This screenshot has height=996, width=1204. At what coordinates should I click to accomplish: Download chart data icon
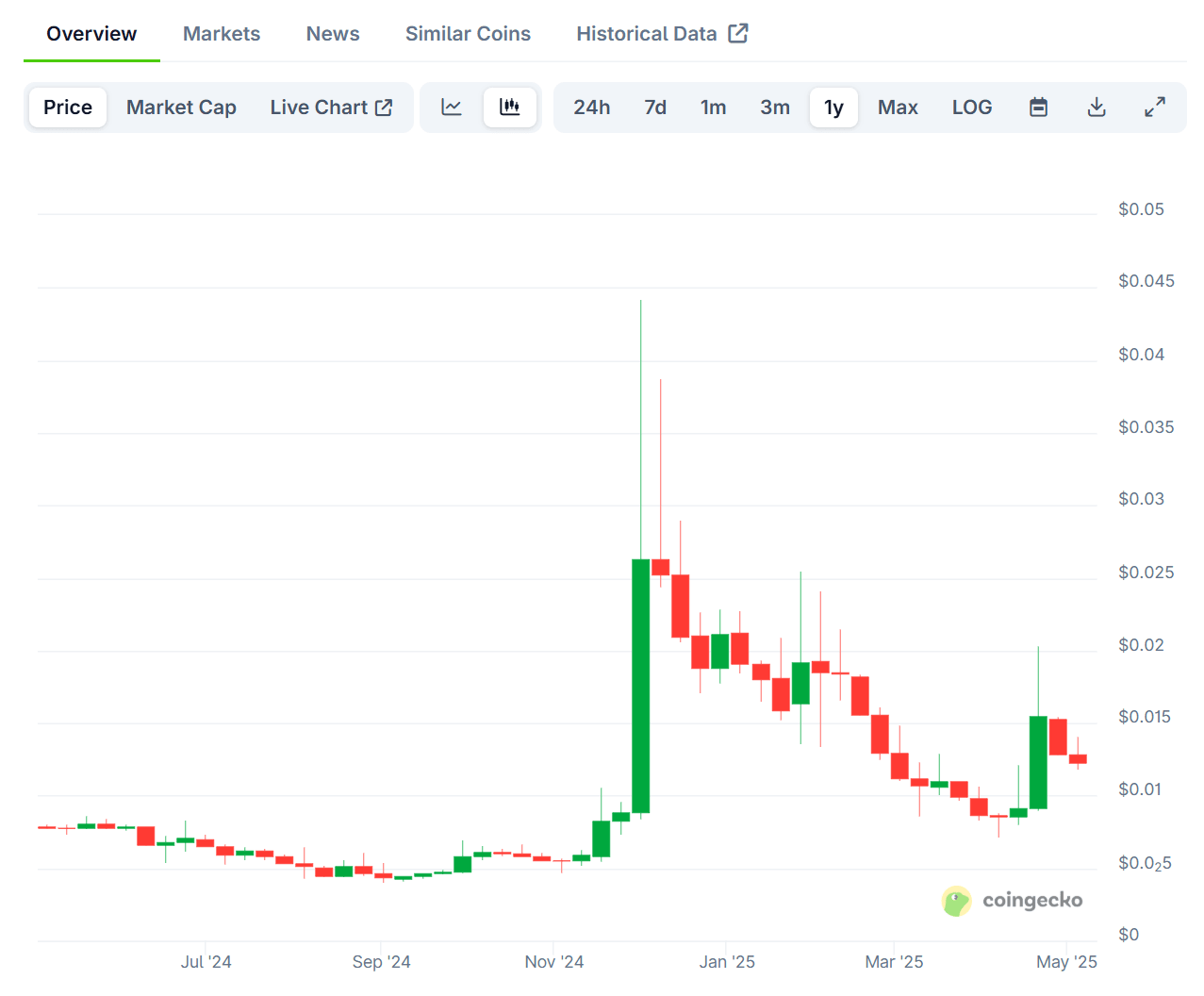click(1097, 108)
